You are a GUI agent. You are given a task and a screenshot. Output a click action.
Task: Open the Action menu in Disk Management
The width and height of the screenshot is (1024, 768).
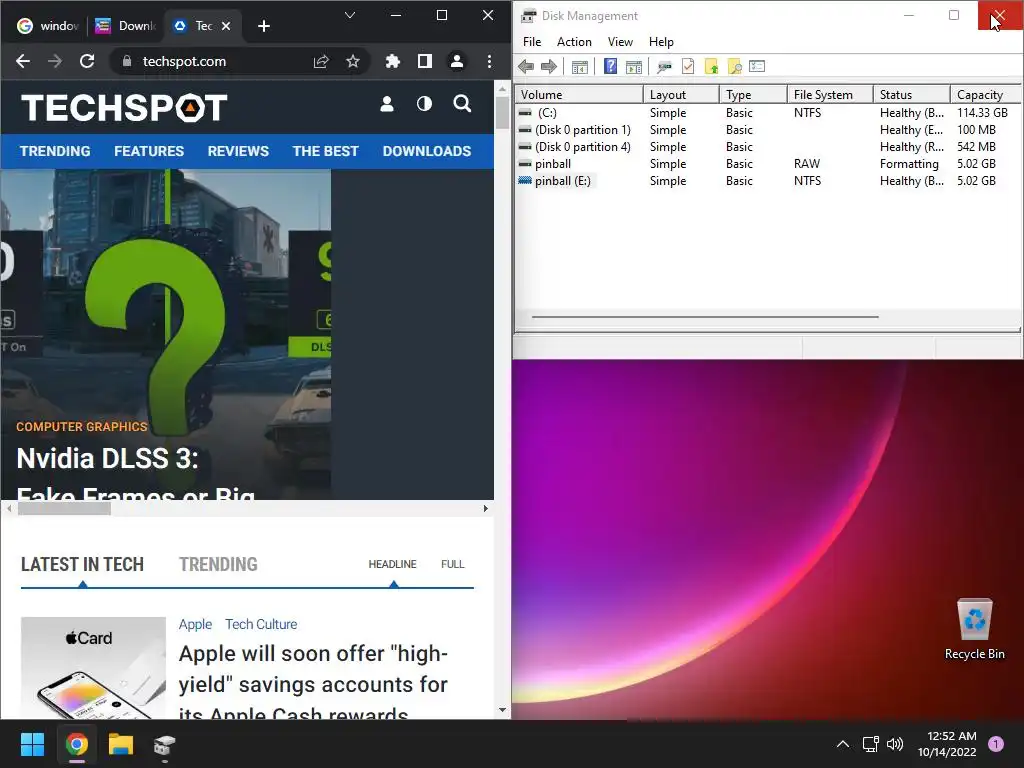[x=574, y=42]
